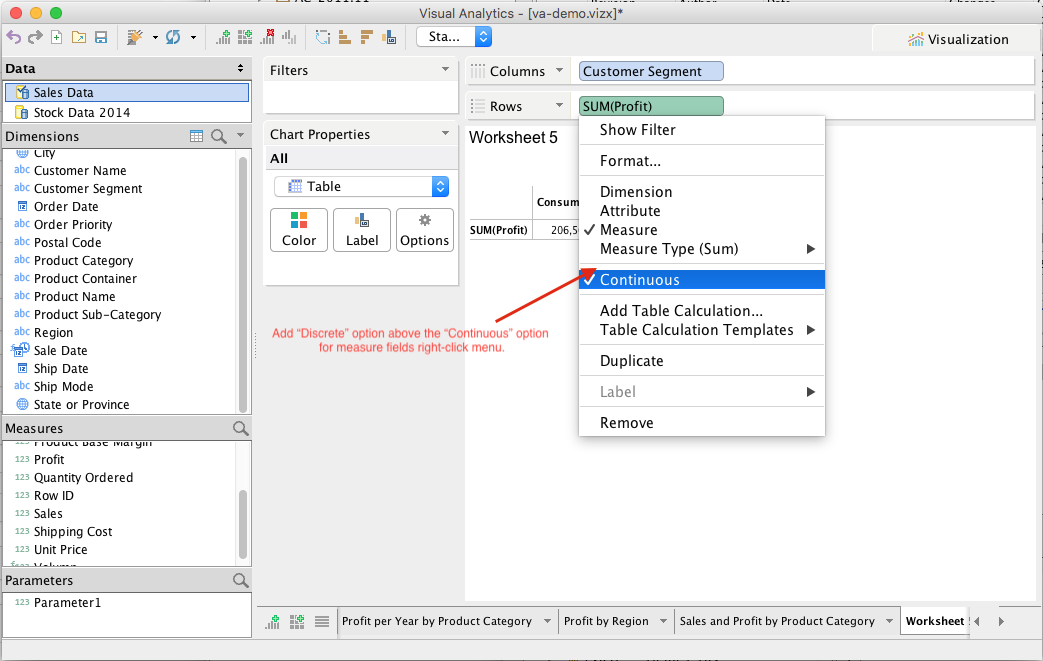
Task: Select Dimension in the context menu
Action: click(702, 192)
